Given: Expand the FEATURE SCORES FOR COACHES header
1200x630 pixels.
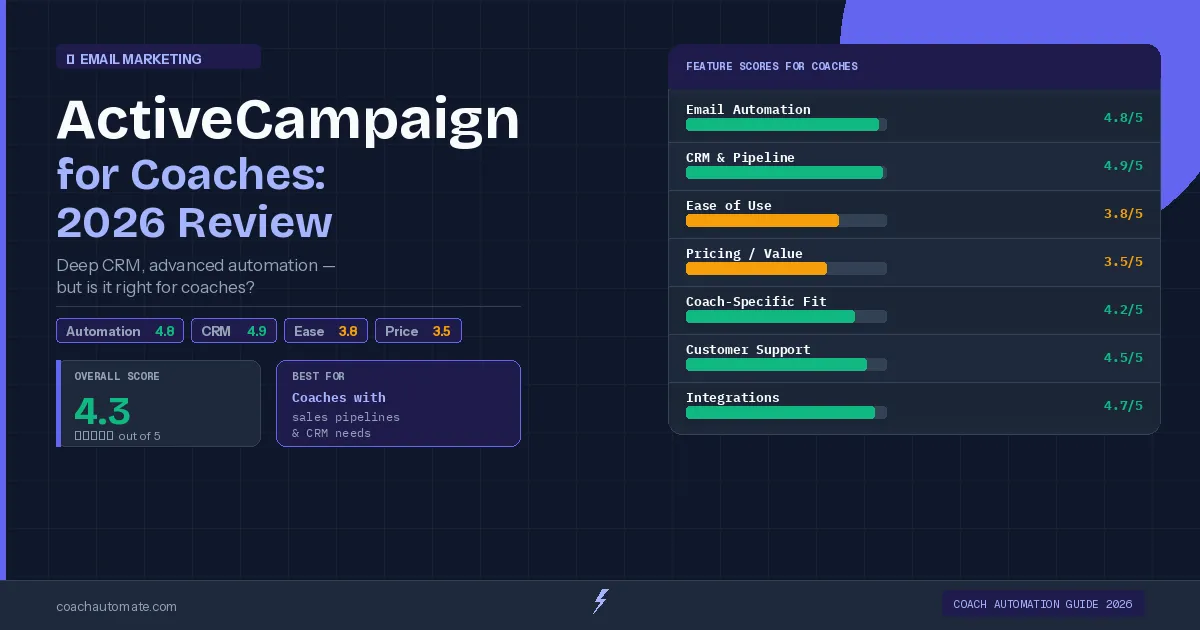Looking at the screenshot, I should click(x=914, y=66).
